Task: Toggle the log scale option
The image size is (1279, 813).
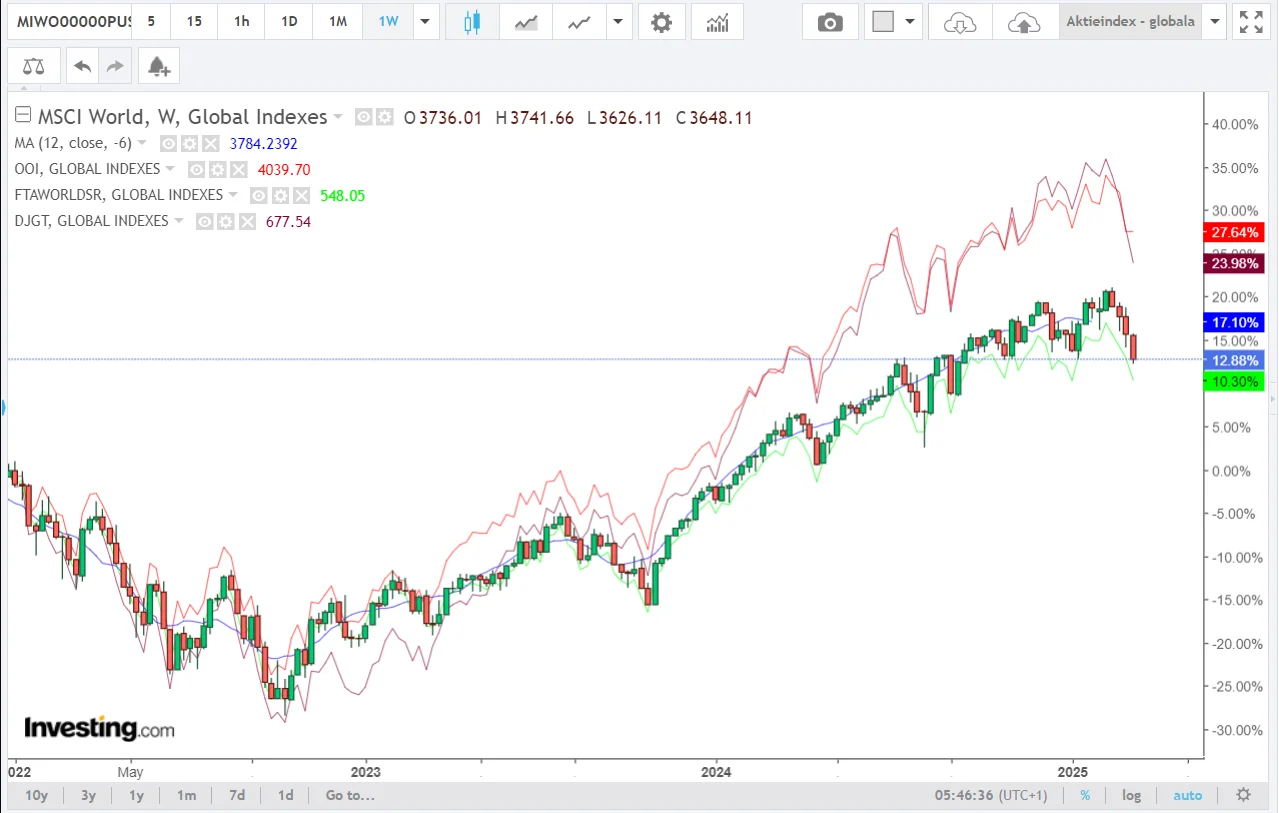Action: (x=1131, y=795)
